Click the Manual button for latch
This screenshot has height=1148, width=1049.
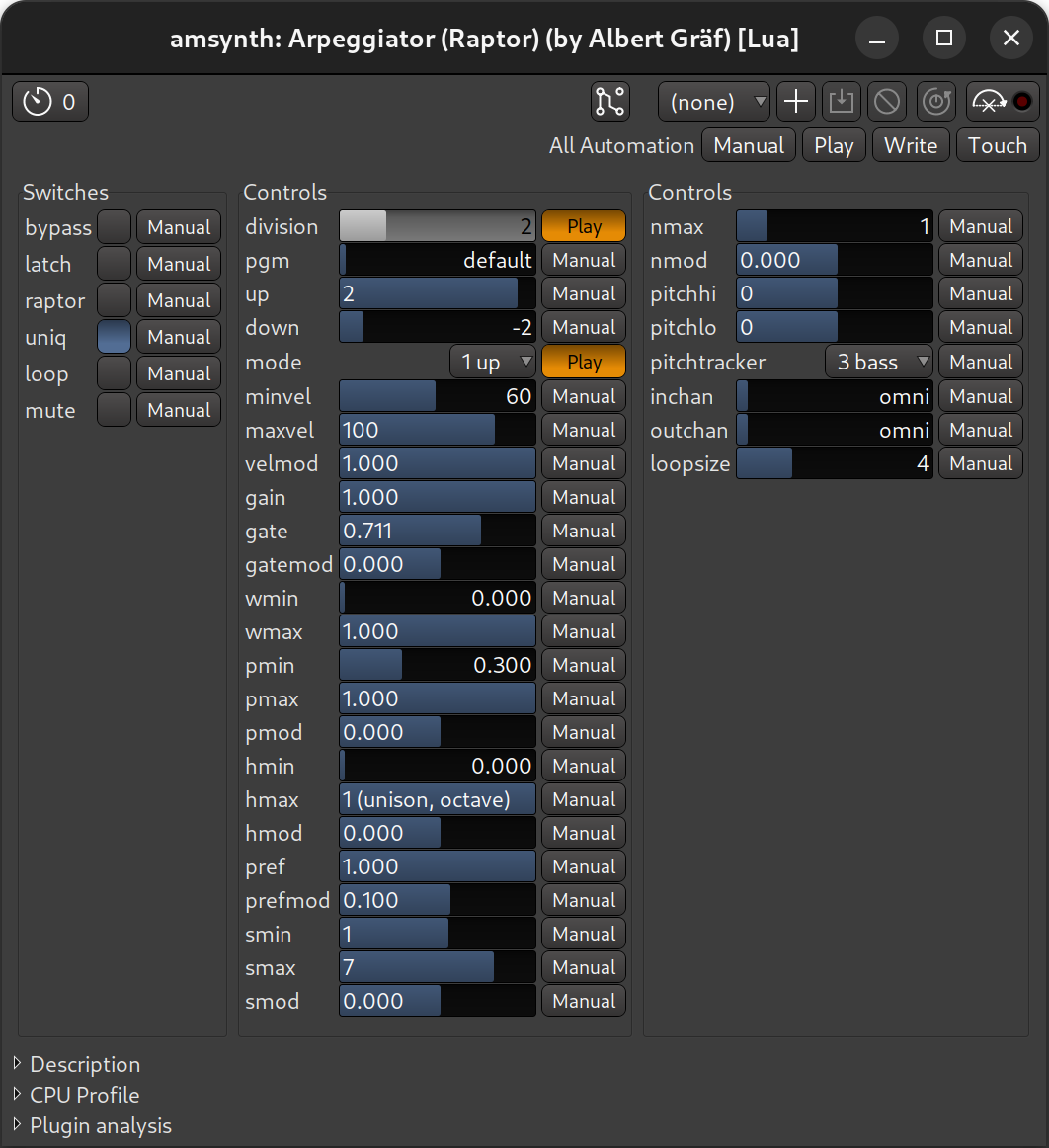(179, 264)
